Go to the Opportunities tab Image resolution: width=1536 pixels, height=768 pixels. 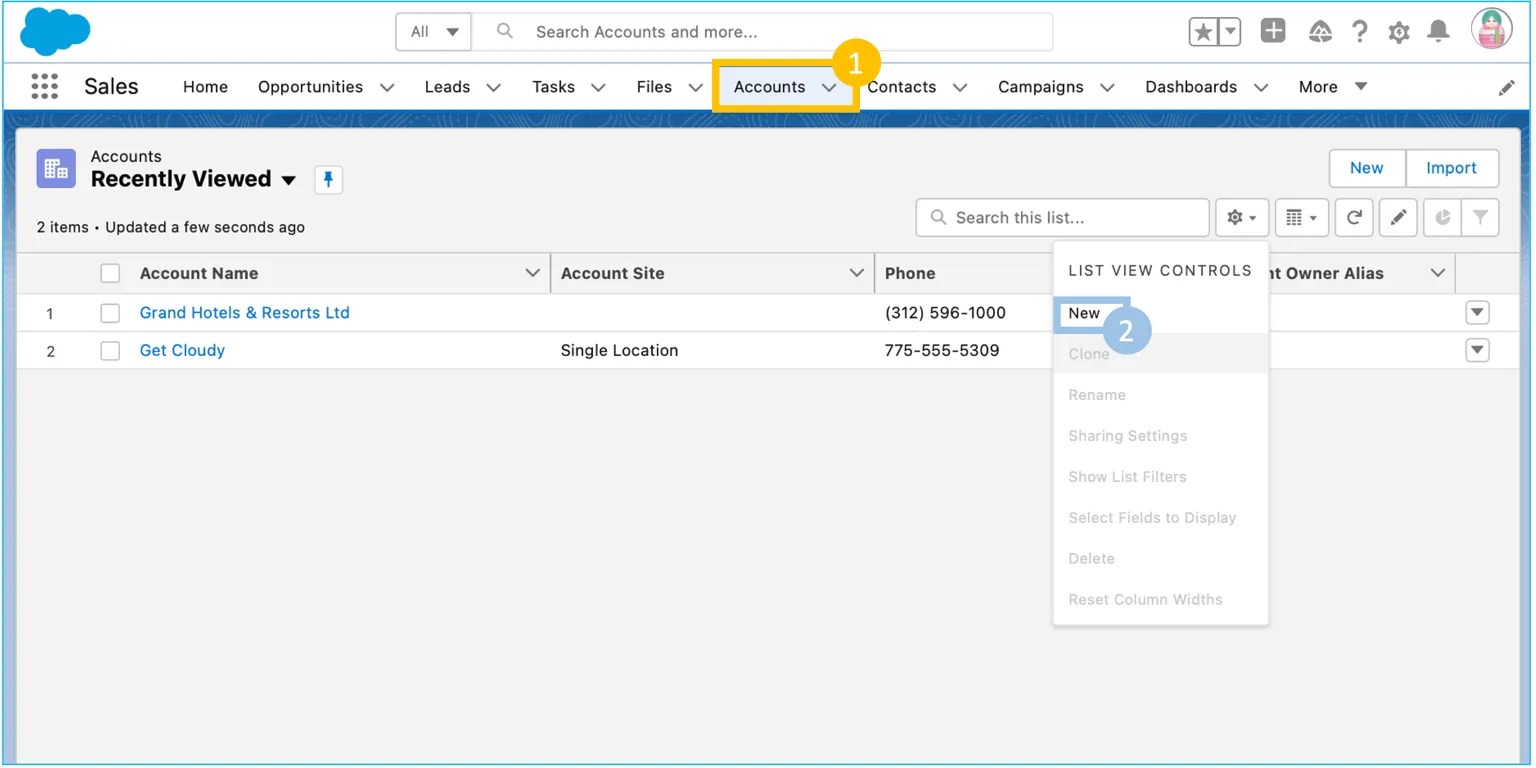(x=310, y=87)
